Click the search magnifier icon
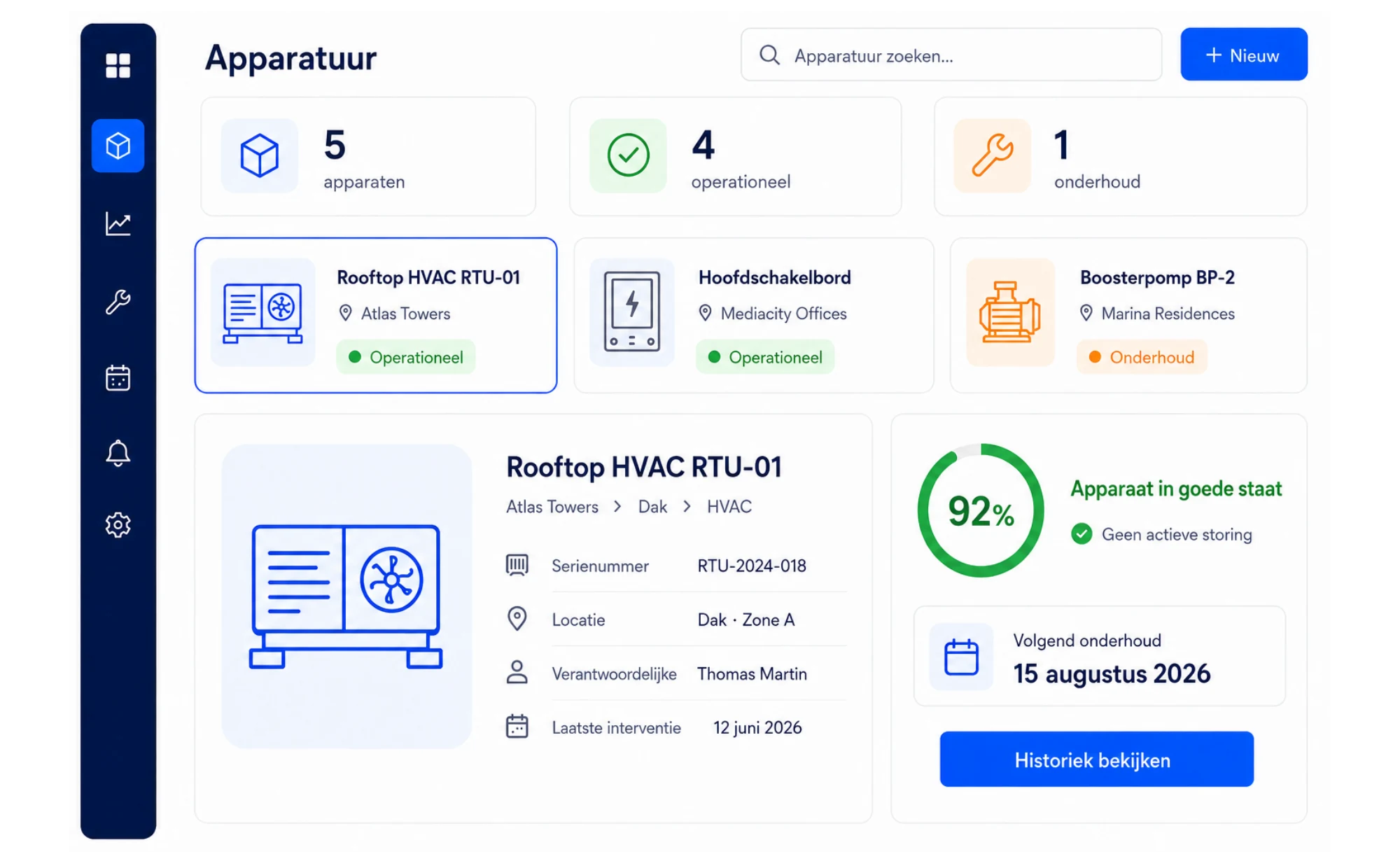 (769, 55)
